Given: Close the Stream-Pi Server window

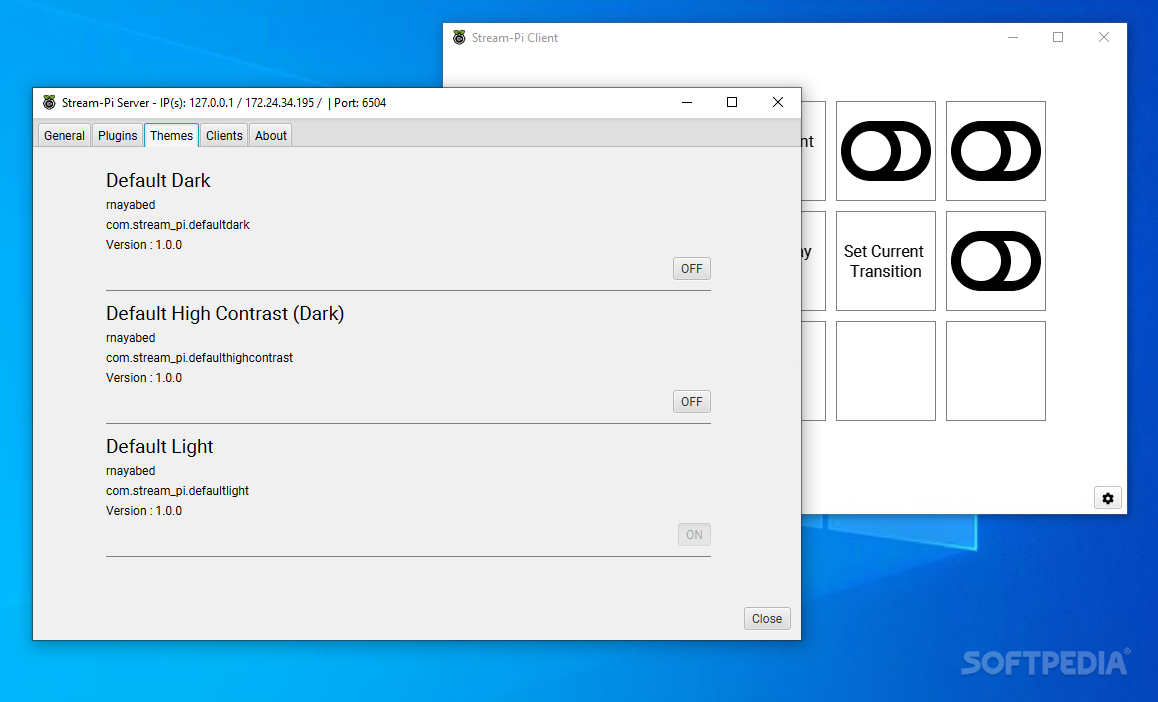Looking at the screenshot, I should [x=778, y=103].
